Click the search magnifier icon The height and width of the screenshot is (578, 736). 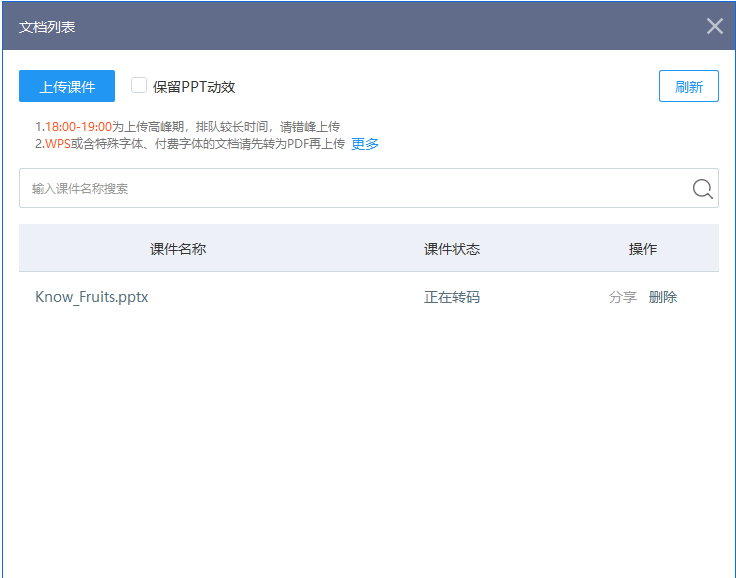[703, 189]
